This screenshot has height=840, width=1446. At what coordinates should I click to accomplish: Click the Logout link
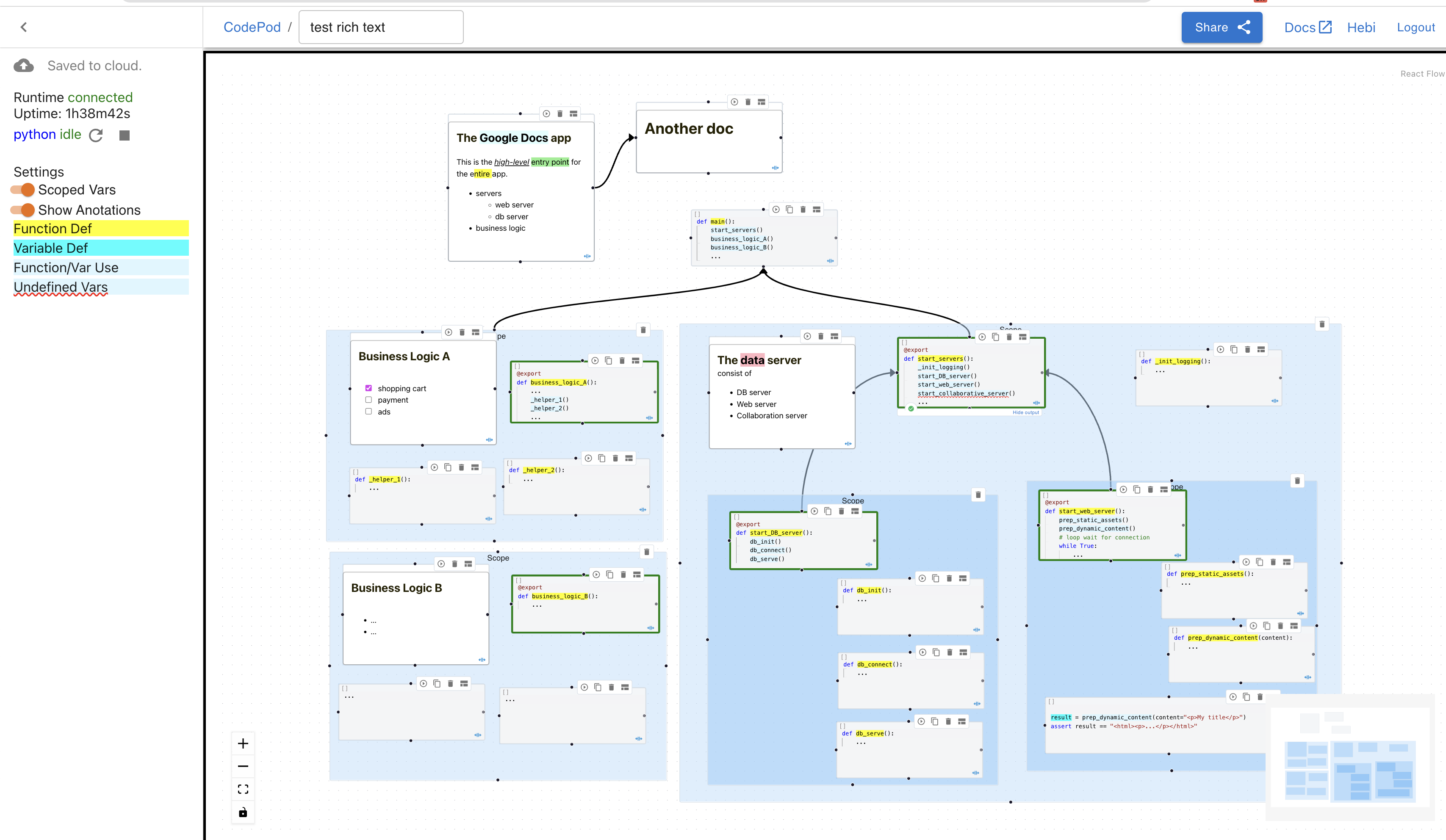click(1416, 28)
